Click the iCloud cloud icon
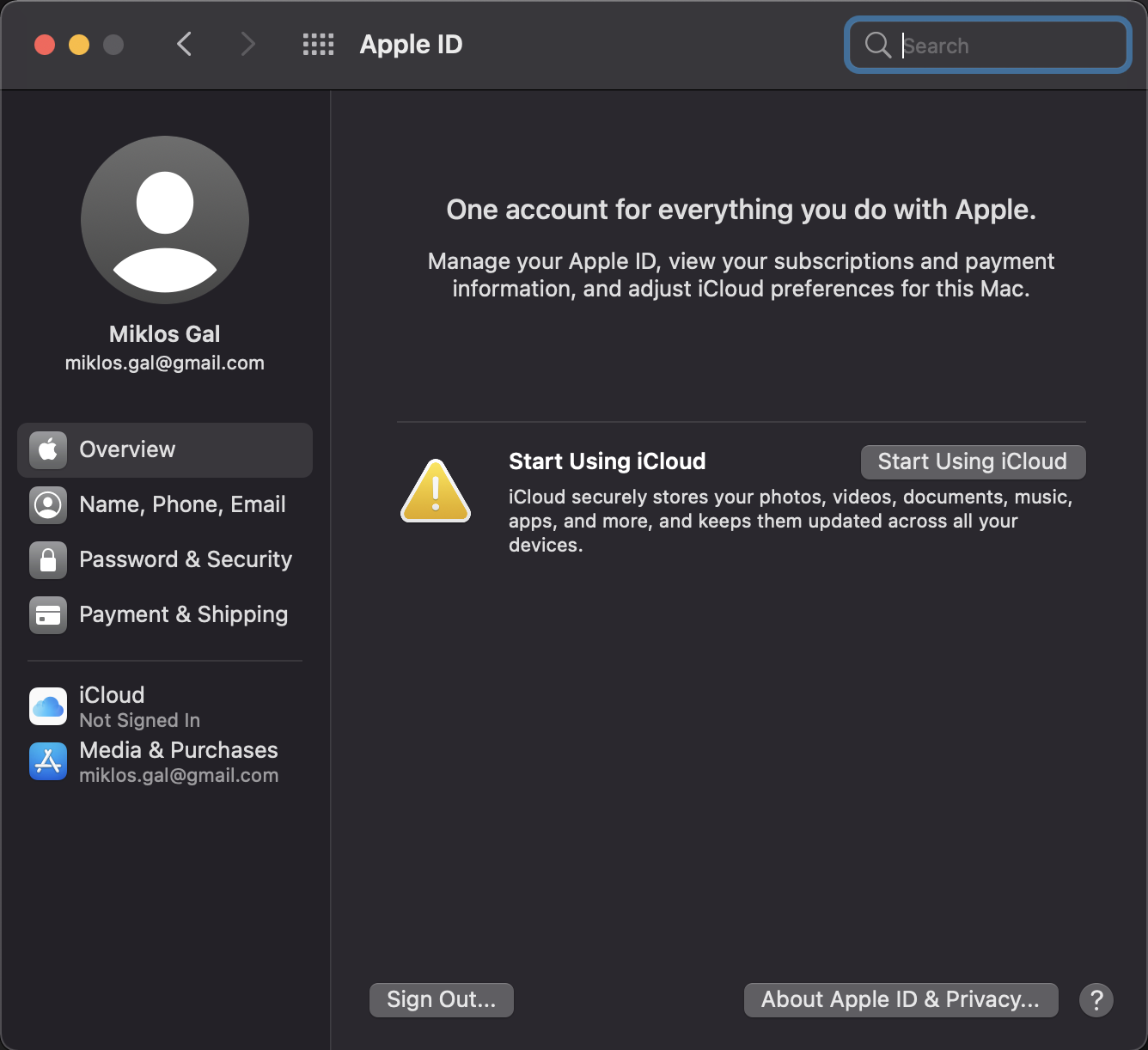Screen dimensions: 1148x1050 [x=48, y=706]
